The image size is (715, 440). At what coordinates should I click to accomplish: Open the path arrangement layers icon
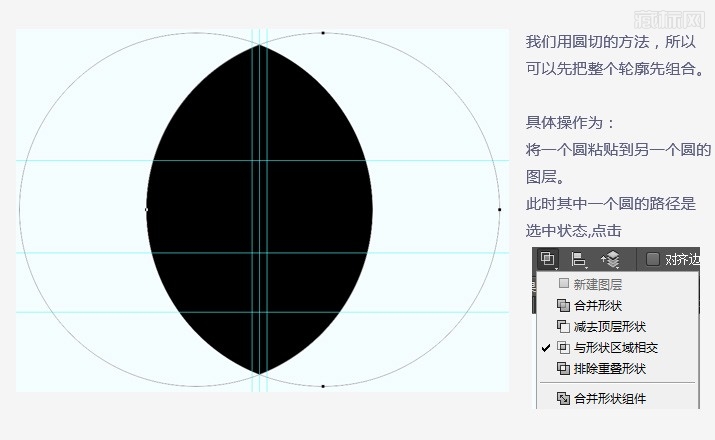pyautogui.click(x=611, y=259)
